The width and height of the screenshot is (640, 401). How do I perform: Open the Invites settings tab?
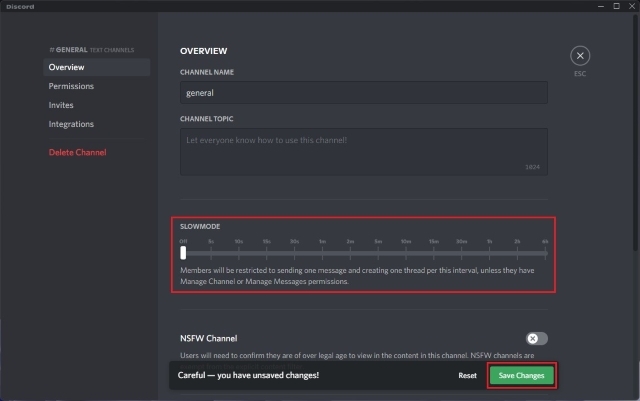point(96,105)
